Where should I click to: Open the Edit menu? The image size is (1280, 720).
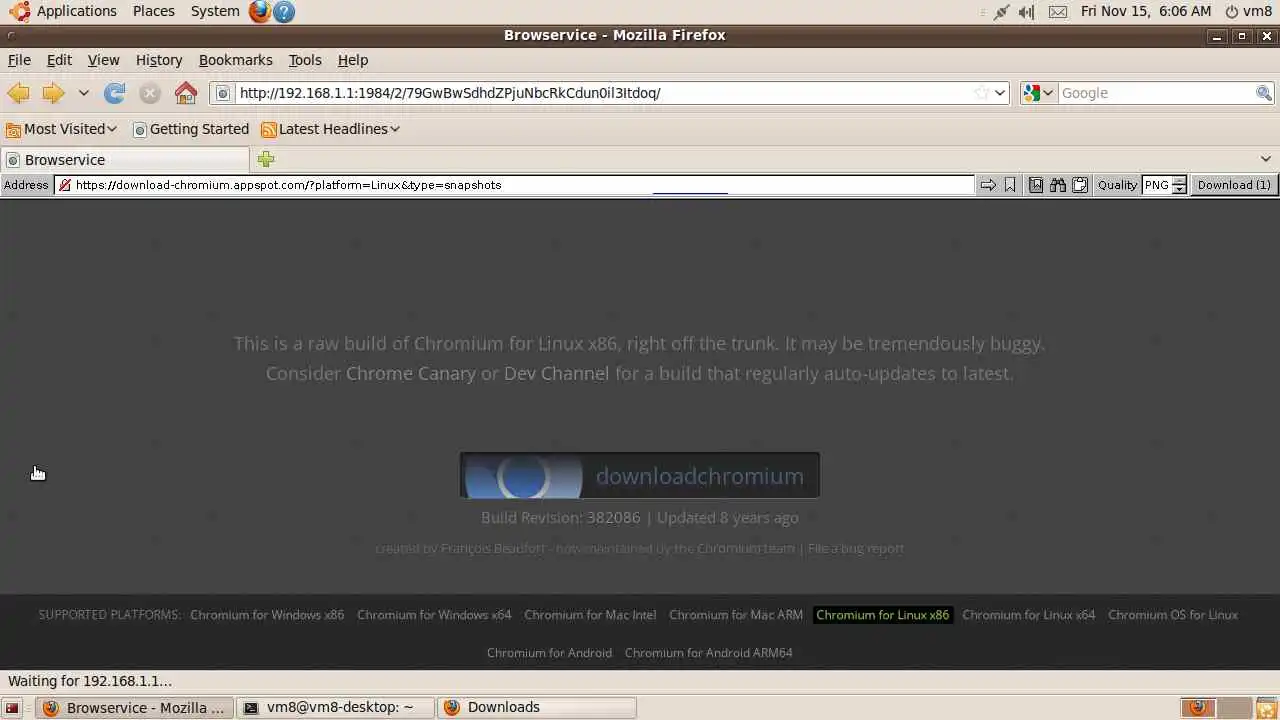point(59,60)
